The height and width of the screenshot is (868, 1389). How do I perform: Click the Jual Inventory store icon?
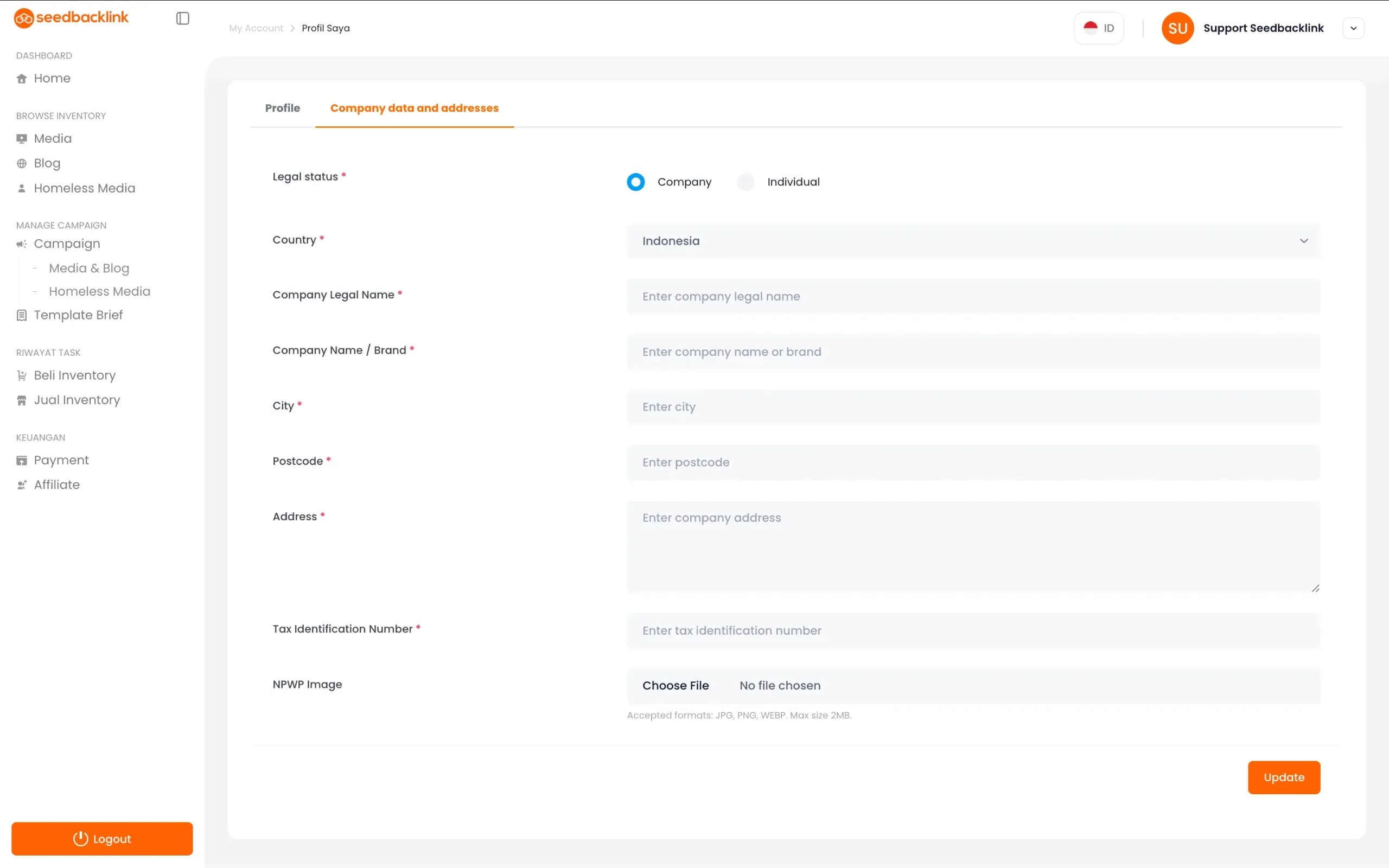tap(22, 400)
